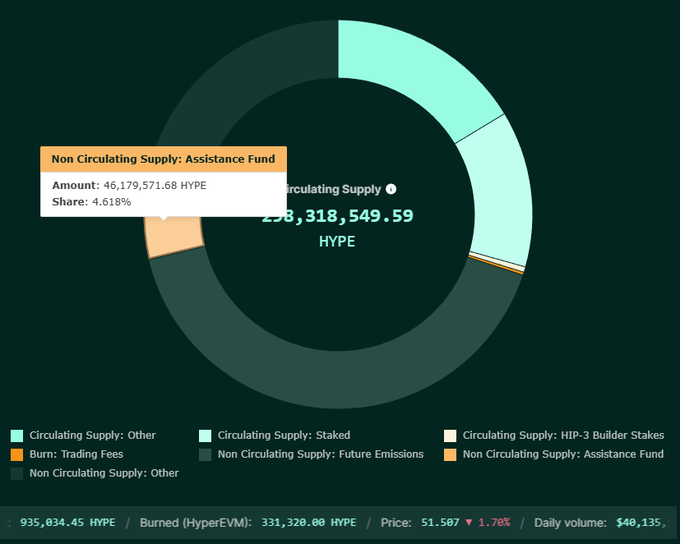Click Burned (HyperEVM) ticker label
The height and width of the screenshot is (544, 680).
pyautogui.click(x=196, y=522)
